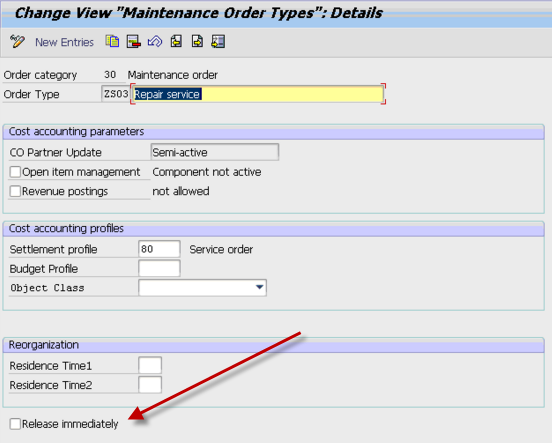552x443 pixels.
Task: Click the CO Partner Update field
Action: coord(215,152)
